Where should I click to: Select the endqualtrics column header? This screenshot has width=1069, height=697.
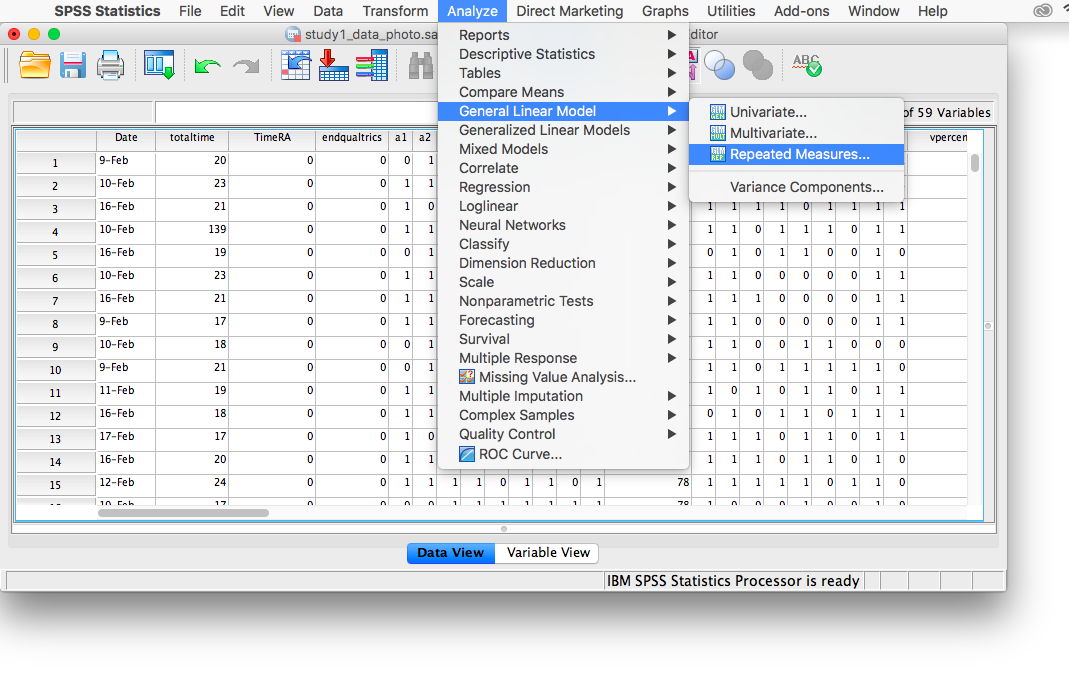point(352,138)
